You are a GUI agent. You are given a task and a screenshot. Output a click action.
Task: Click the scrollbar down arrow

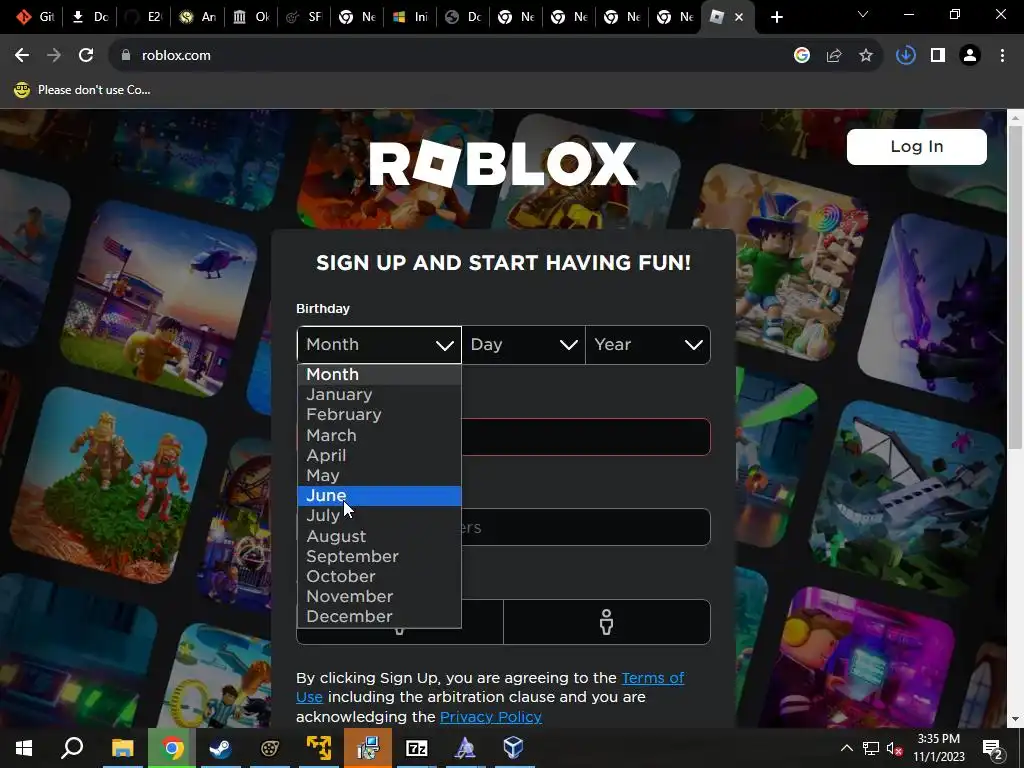pyautogui.click(x=1015, y=720)
